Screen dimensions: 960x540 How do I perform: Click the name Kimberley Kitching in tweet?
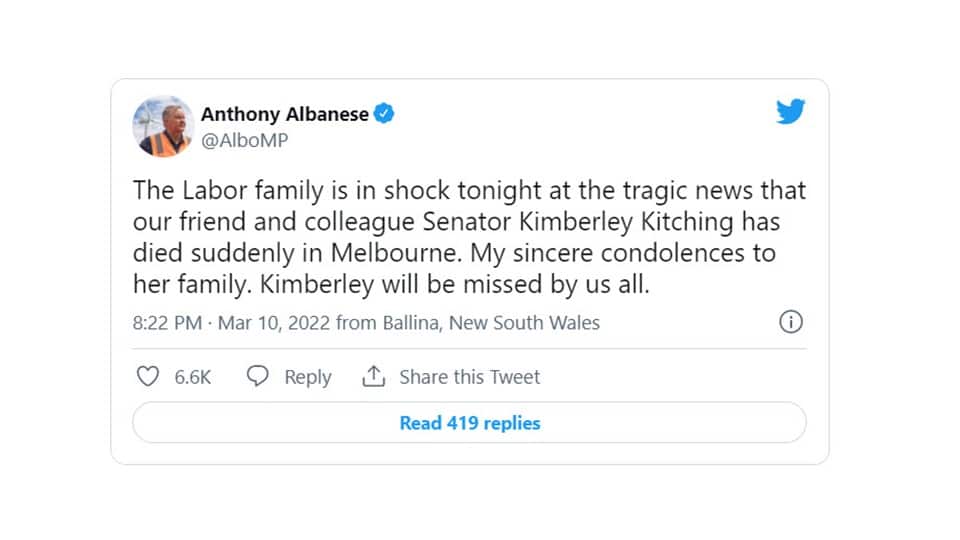point(650,221)
